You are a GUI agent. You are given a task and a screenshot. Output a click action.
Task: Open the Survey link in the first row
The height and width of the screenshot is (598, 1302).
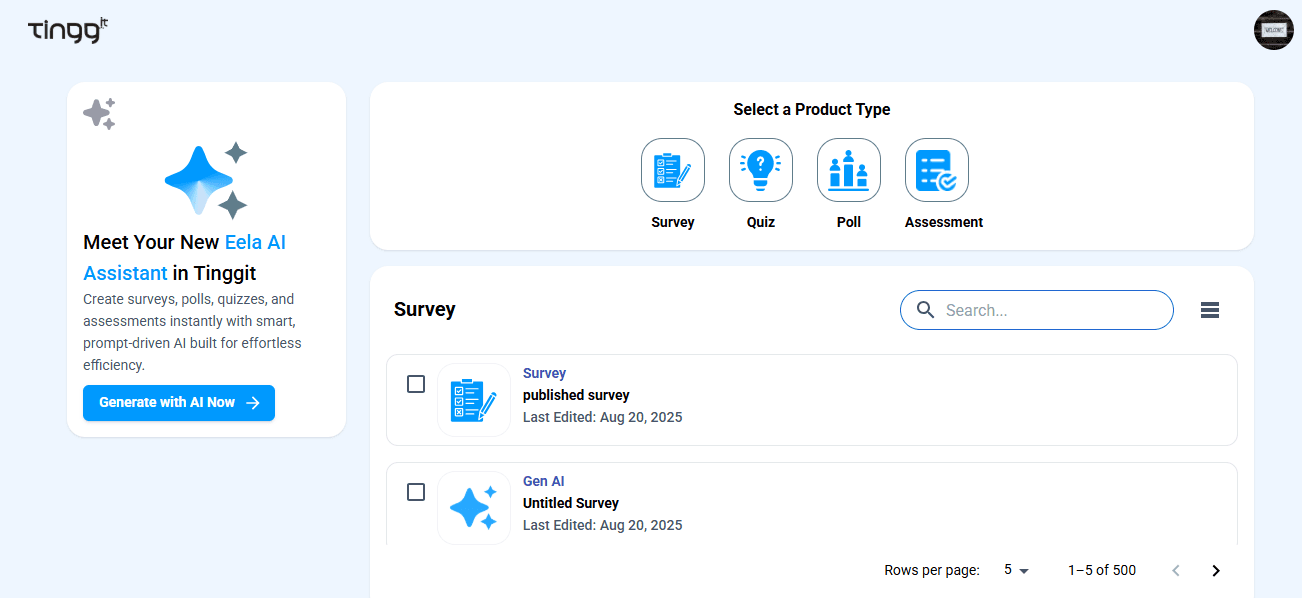(x=544, y=373)
